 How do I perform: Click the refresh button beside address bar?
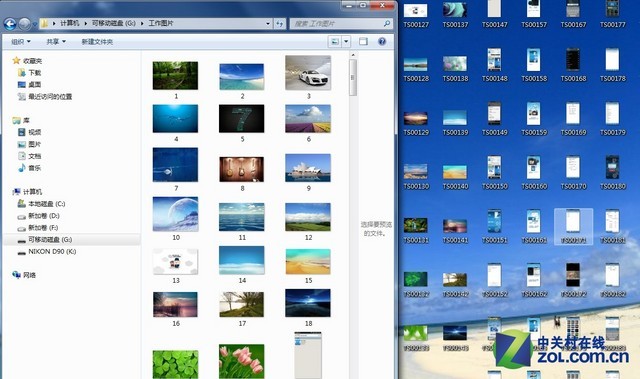pyautogui.click(x=280, y=24)
